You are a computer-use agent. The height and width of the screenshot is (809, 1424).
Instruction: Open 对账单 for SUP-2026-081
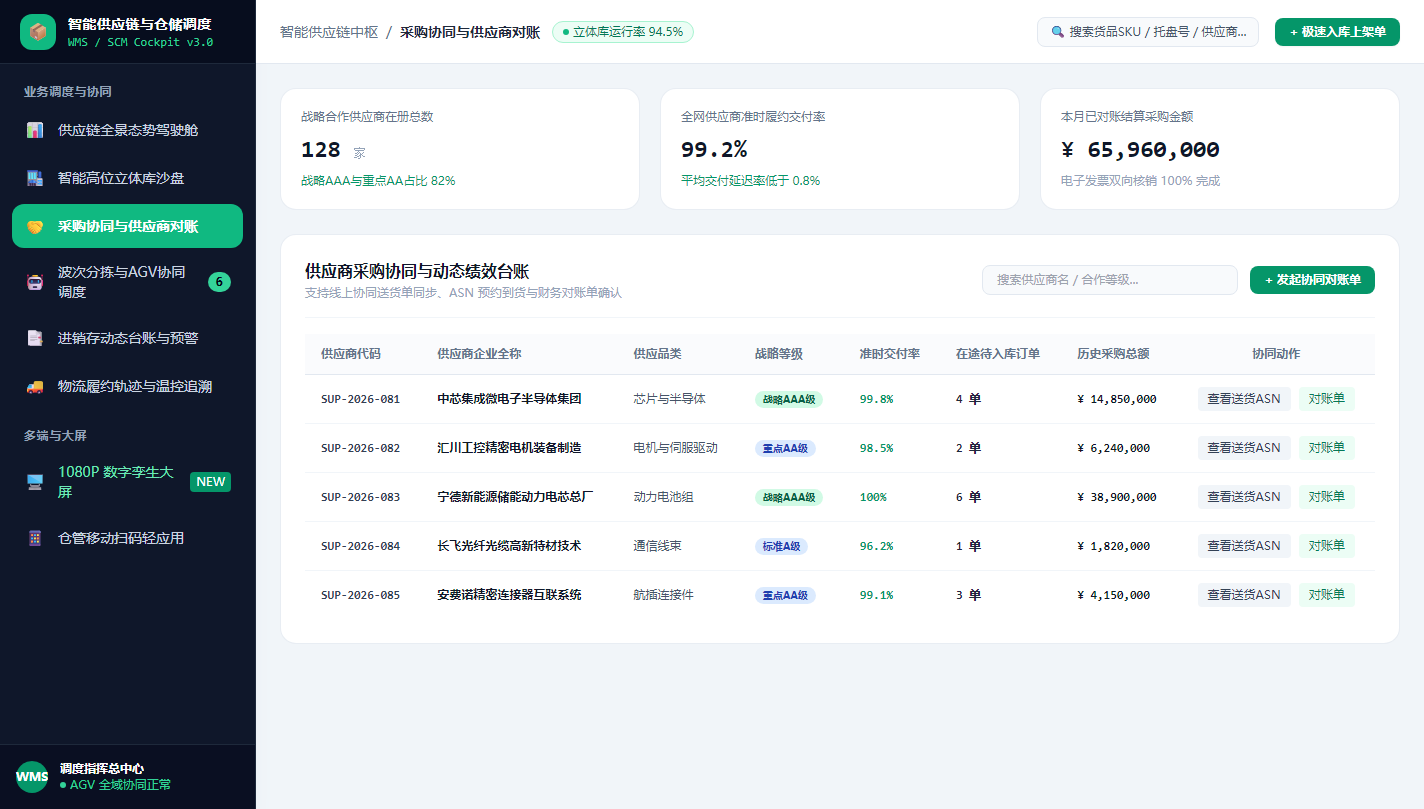point(1327,399)
